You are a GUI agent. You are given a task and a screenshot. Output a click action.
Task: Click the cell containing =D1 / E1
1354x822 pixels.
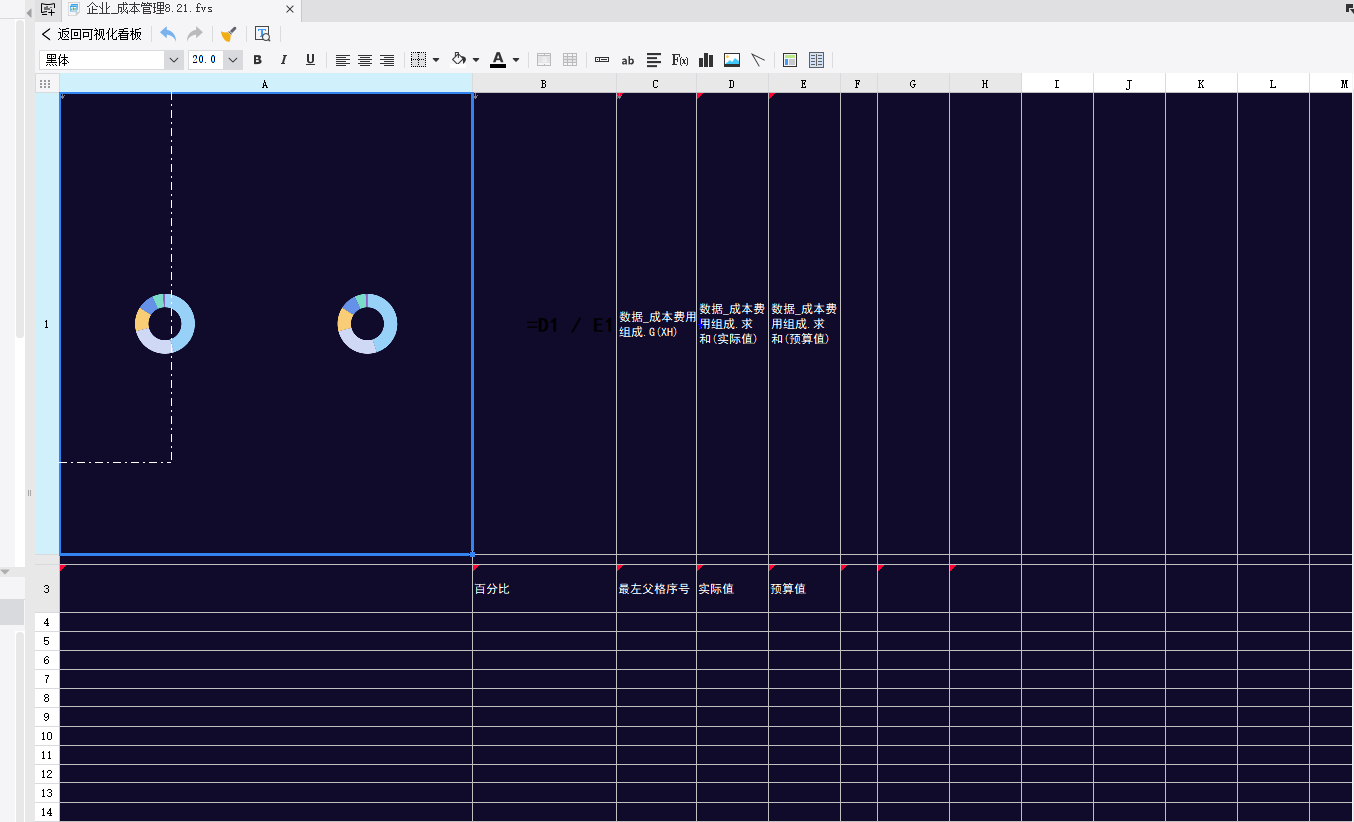[x=544, y=324]
